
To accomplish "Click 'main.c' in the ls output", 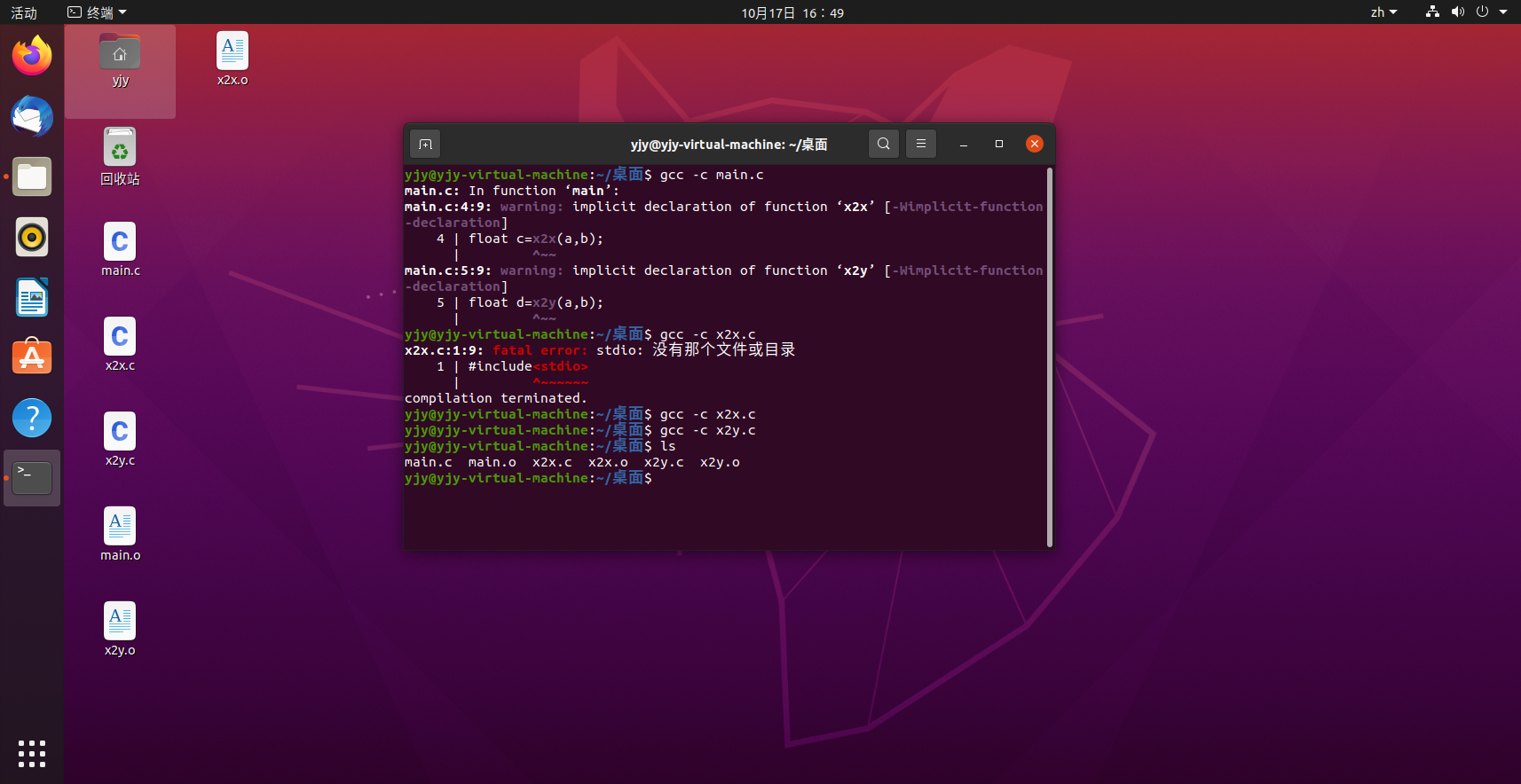I will click(x=428, y=462).
